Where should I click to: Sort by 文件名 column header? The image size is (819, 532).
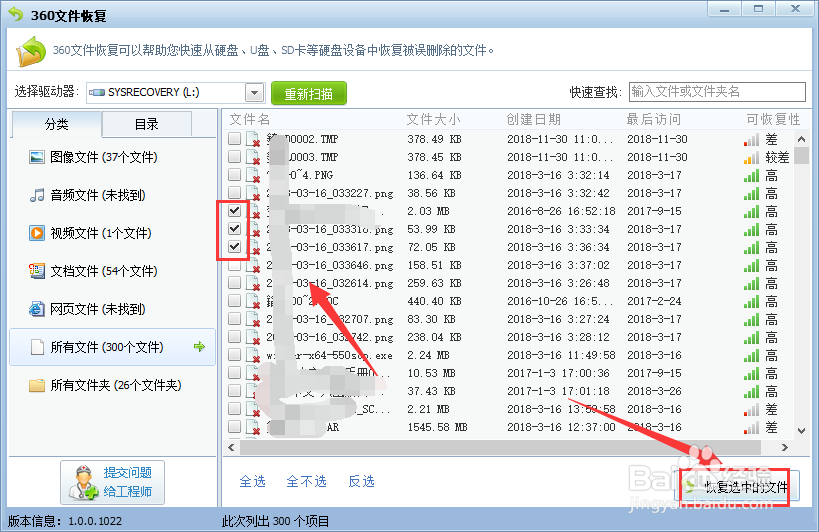coord(250,120)
